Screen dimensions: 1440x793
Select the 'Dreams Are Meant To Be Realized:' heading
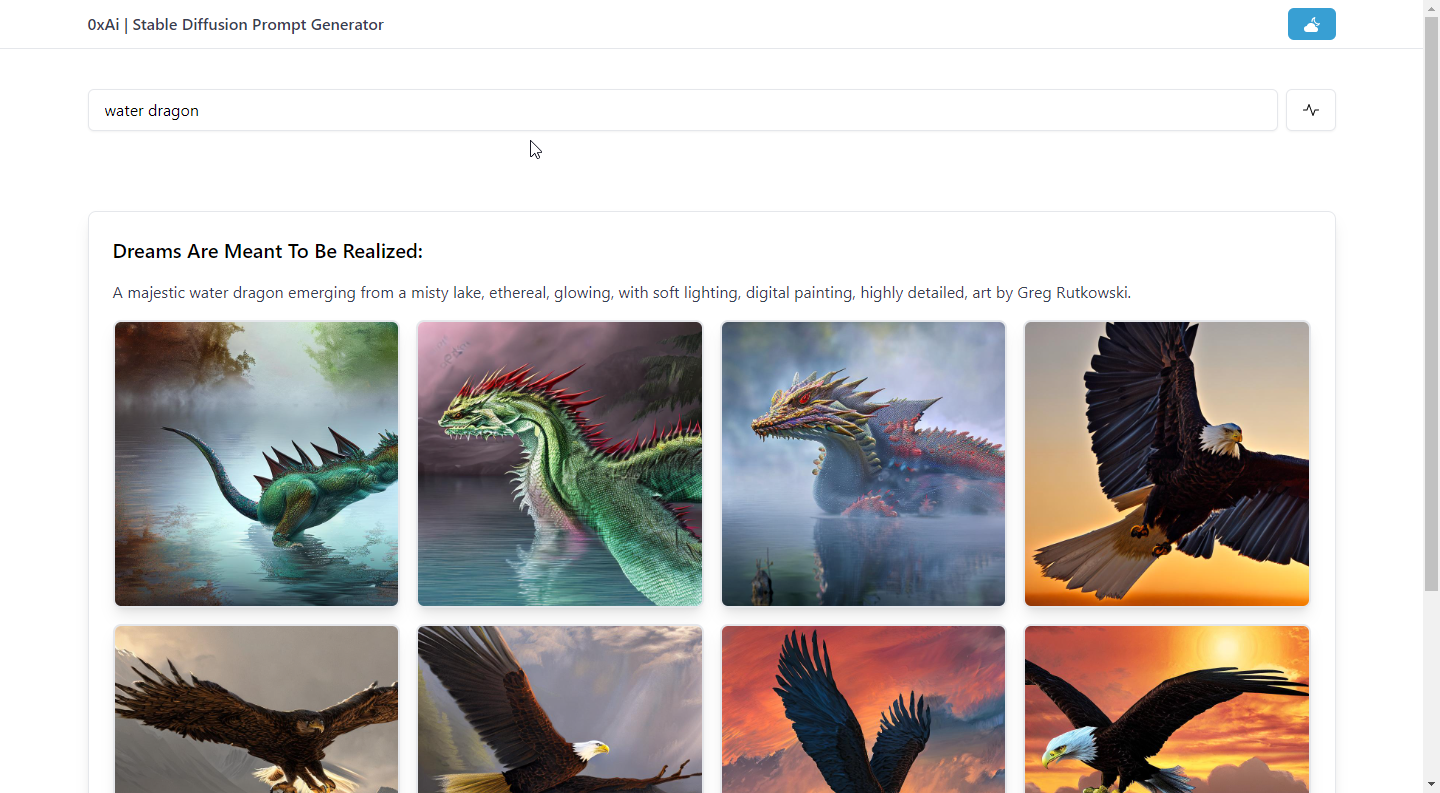268,251
